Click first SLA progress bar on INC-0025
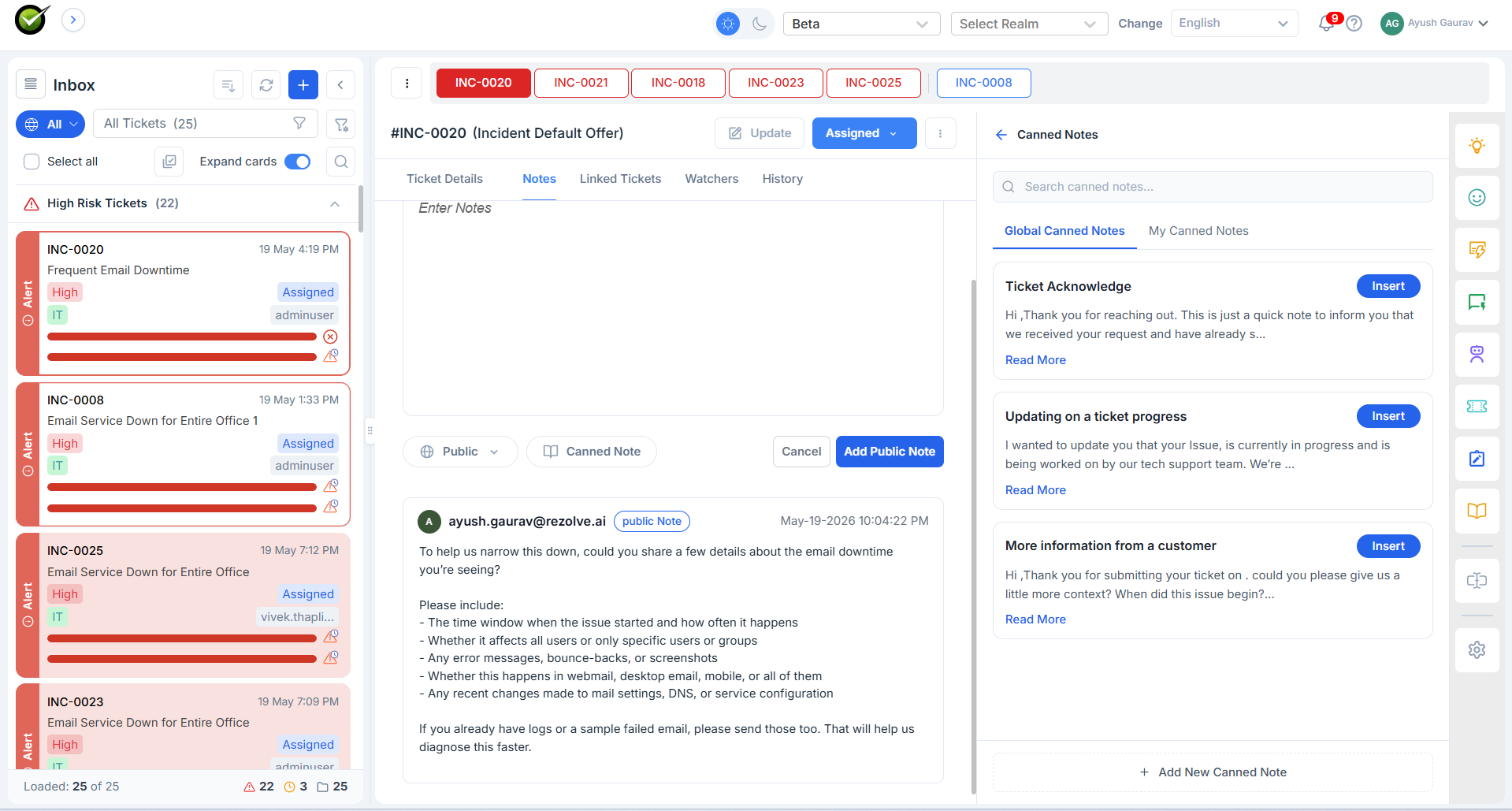This screenshot has height=811, width=1512. tap(182, 638)
